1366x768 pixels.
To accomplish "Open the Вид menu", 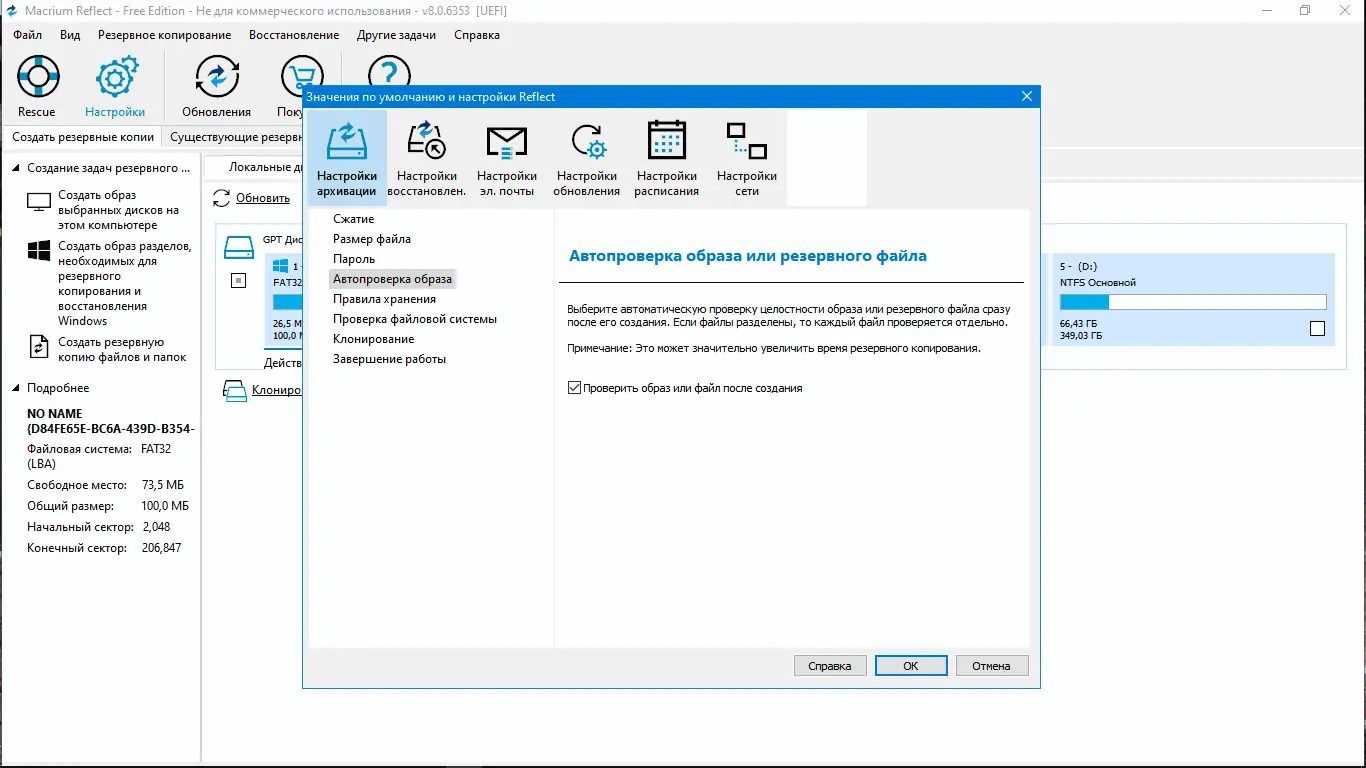I will 70,35.
